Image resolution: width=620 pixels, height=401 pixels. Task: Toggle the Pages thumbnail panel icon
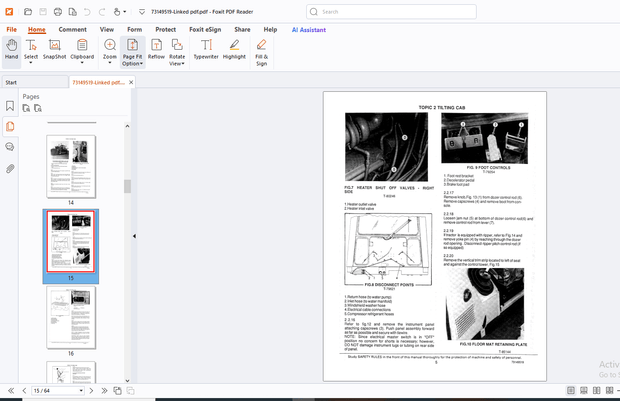(x=10, y=127)
